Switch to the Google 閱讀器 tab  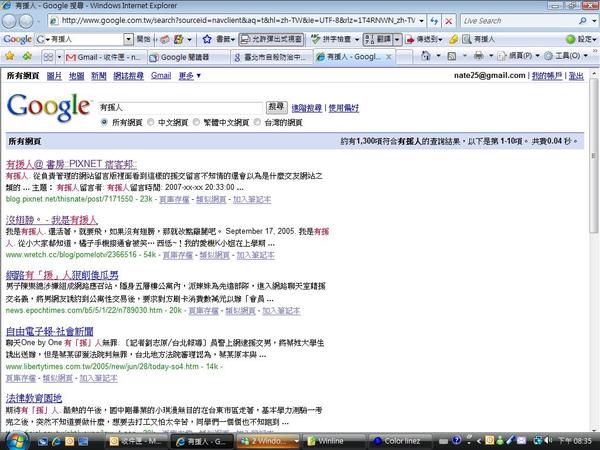[x=189, y=57]
